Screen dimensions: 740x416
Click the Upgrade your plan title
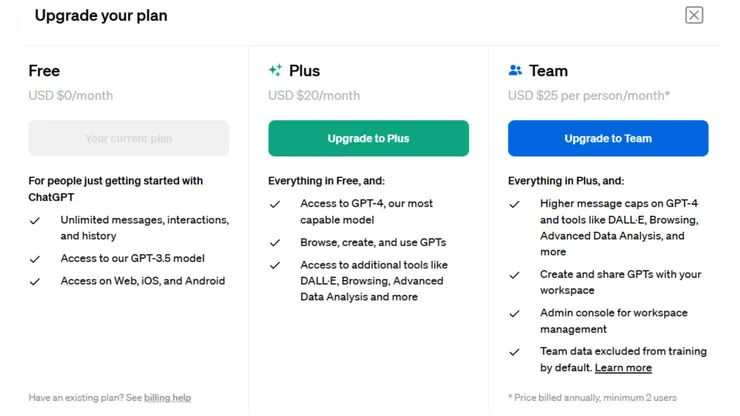(101, 16)
